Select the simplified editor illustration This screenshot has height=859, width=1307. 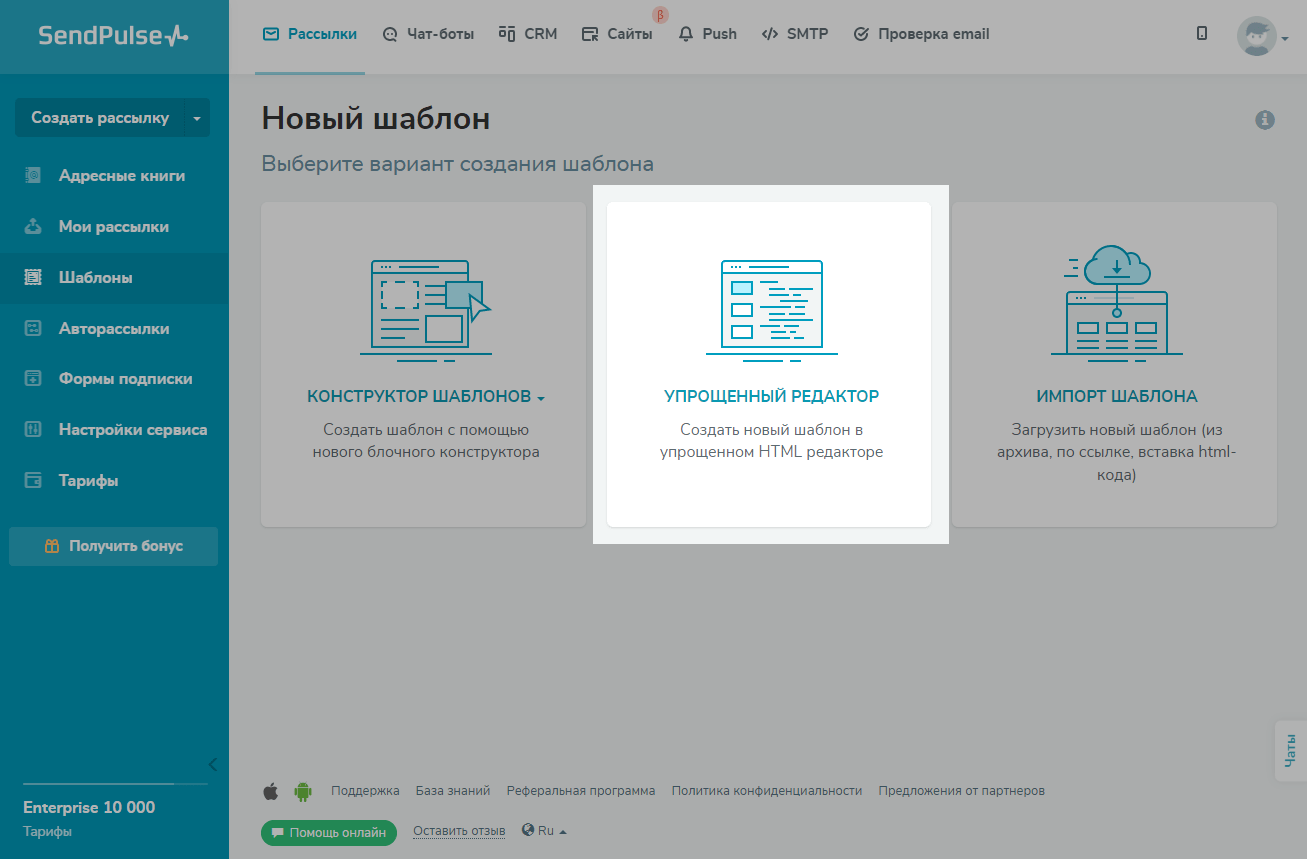click(771, 309)
